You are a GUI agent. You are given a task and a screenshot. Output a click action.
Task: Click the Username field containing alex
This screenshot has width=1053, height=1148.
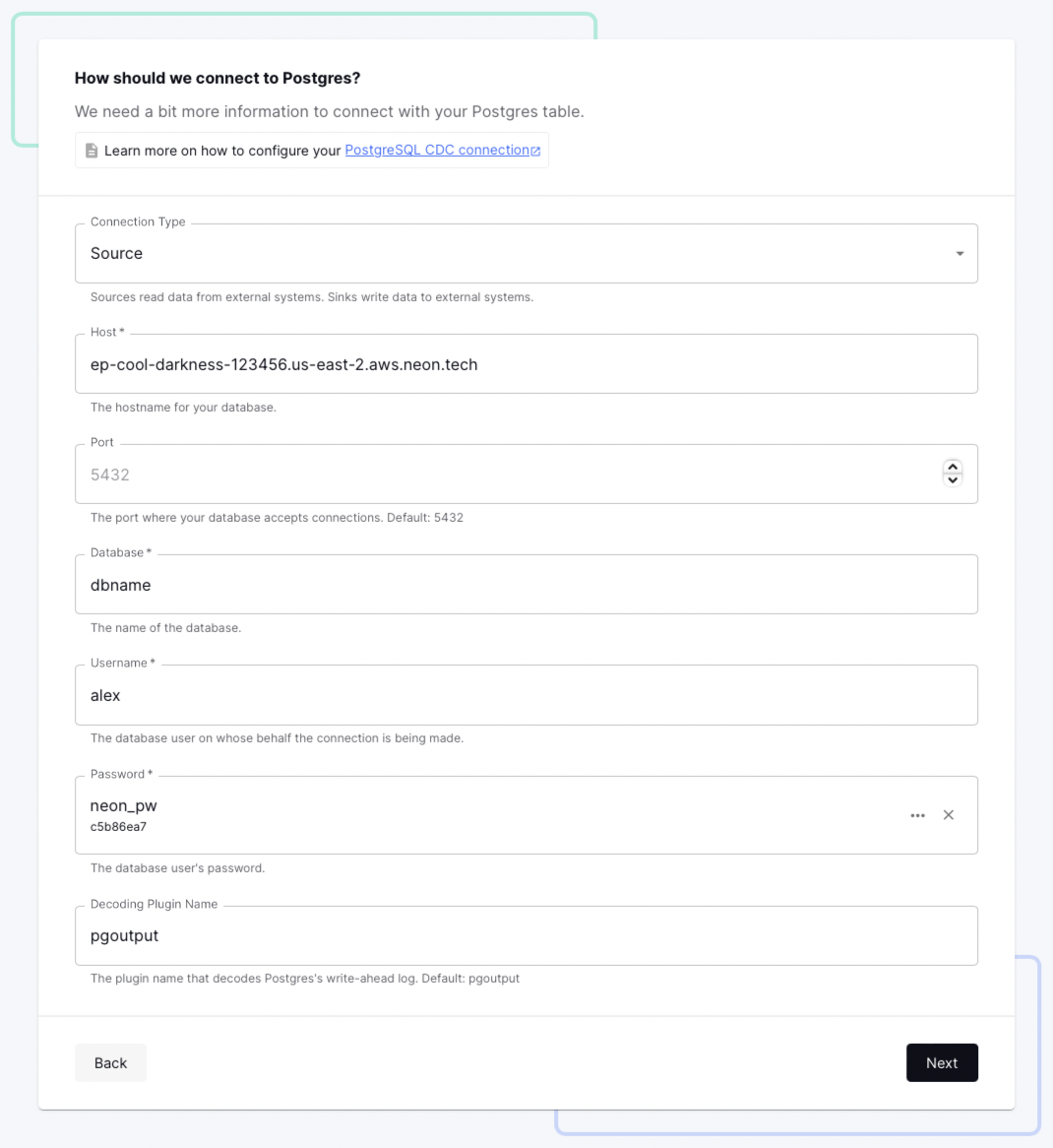[526, 695]
